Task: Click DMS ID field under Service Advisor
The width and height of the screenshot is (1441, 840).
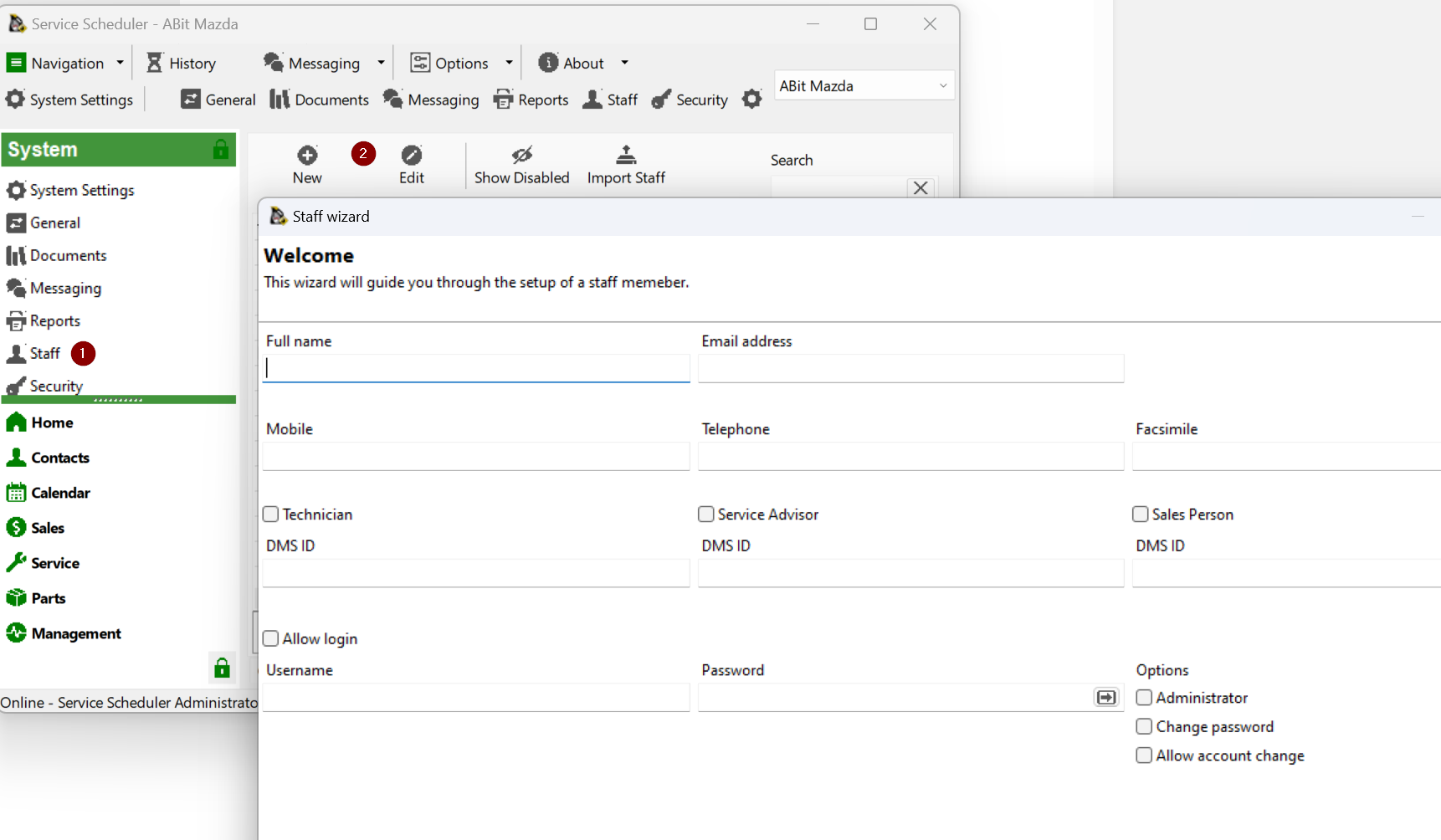Action: pos(910,573)
